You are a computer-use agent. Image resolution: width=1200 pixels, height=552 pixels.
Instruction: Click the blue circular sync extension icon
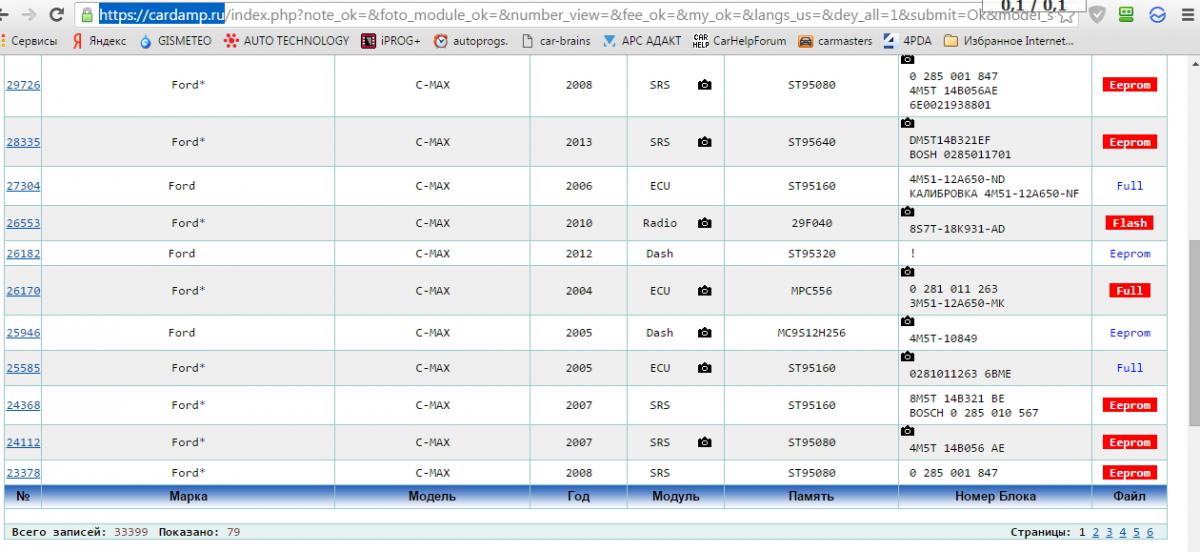click(x=1158, y=15)
